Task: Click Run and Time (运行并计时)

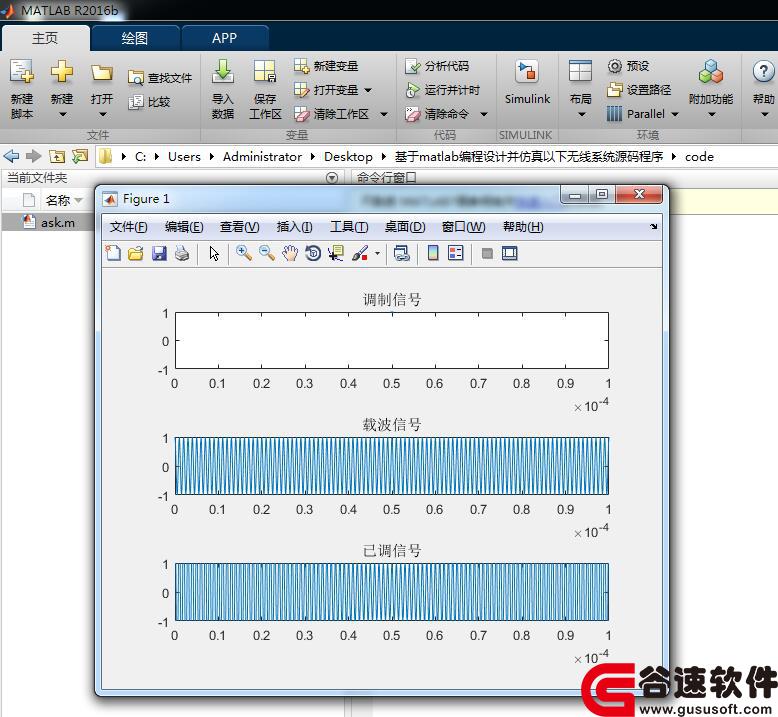Action: point(443,90)
